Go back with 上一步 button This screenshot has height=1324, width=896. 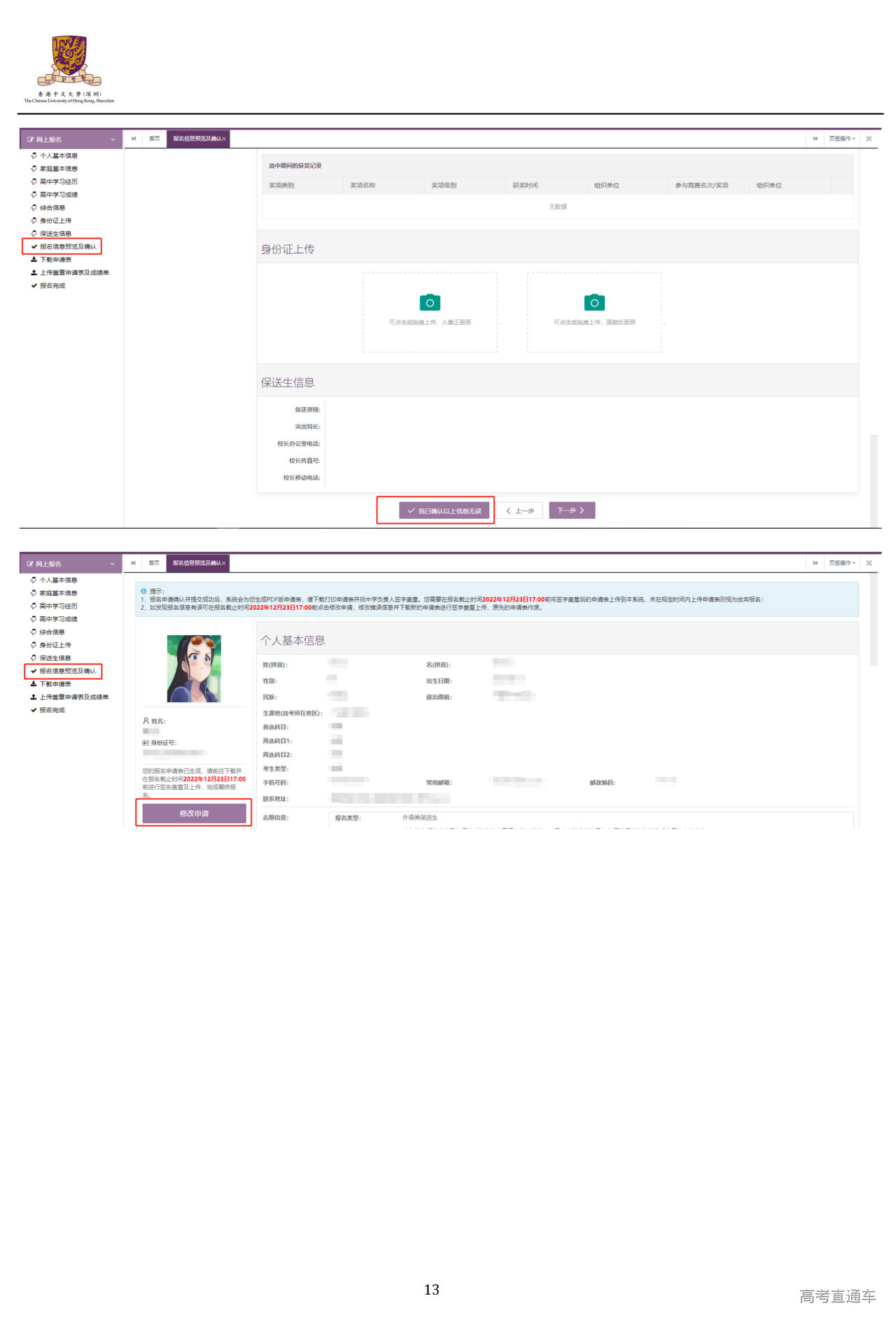tap(520, 510)
